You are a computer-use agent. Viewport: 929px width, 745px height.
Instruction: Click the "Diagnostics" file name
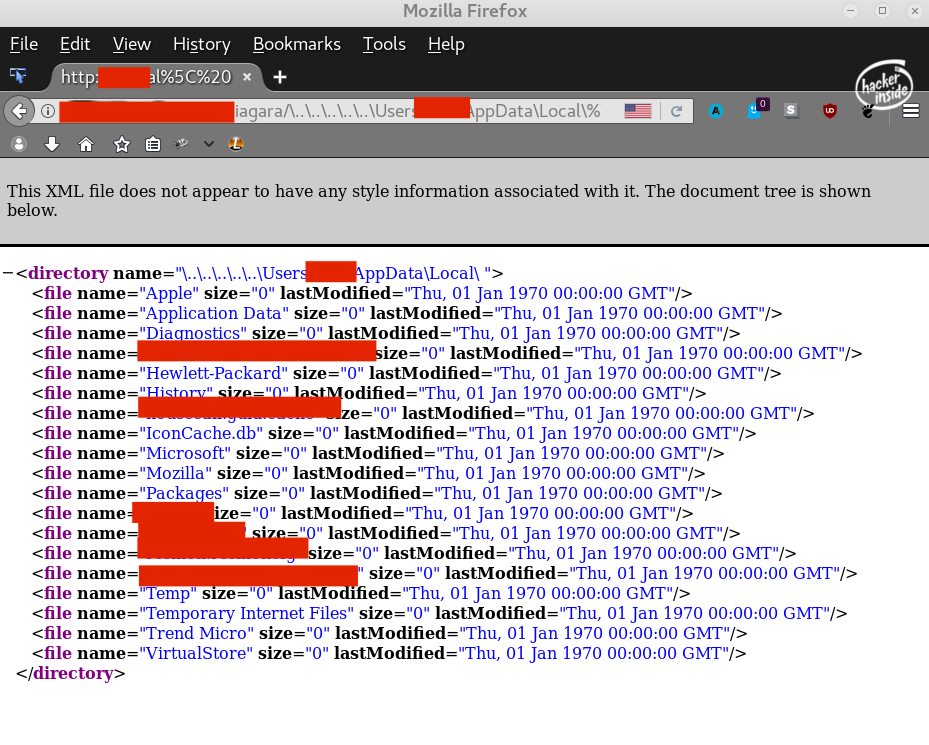coord(193,333)
